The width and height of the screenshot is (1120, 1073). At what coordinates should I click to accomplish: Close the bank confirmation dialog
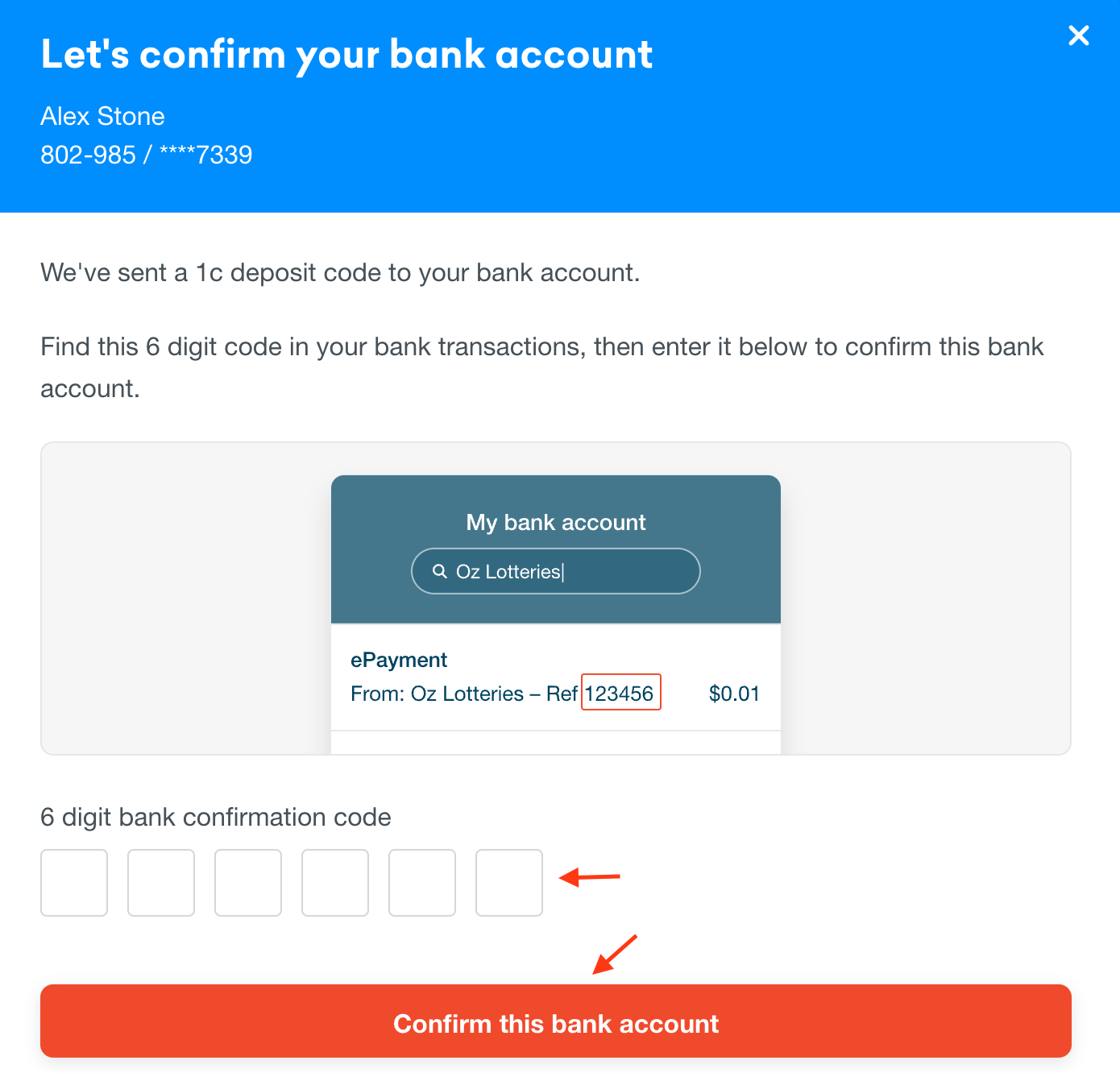tap(1078, 35)
